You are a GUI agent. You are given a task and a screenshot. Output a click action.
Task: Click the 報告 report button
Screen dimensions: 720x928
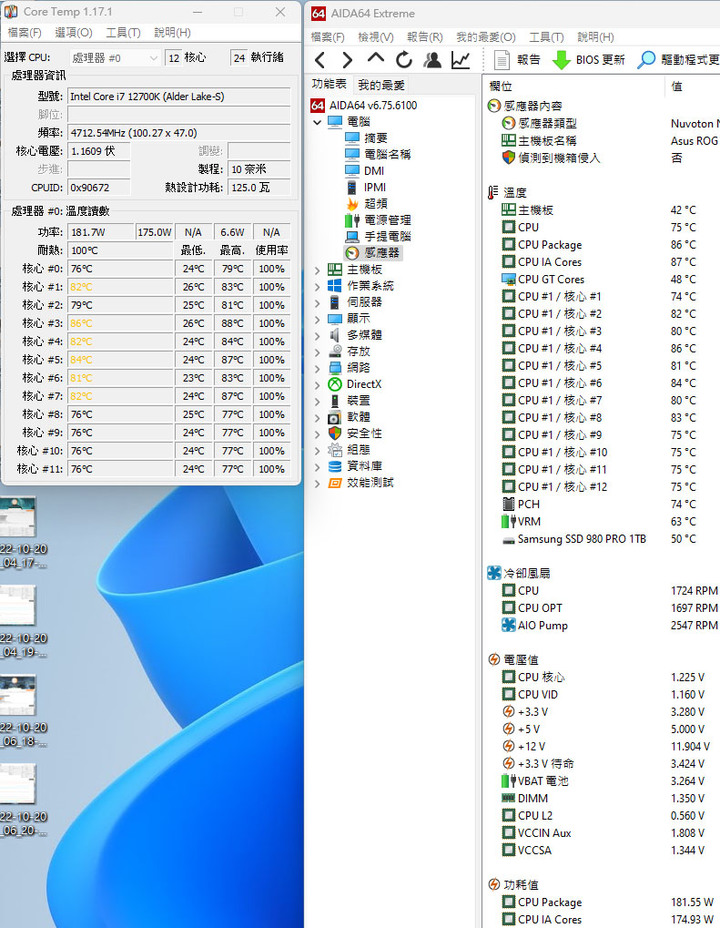point(517,60)
